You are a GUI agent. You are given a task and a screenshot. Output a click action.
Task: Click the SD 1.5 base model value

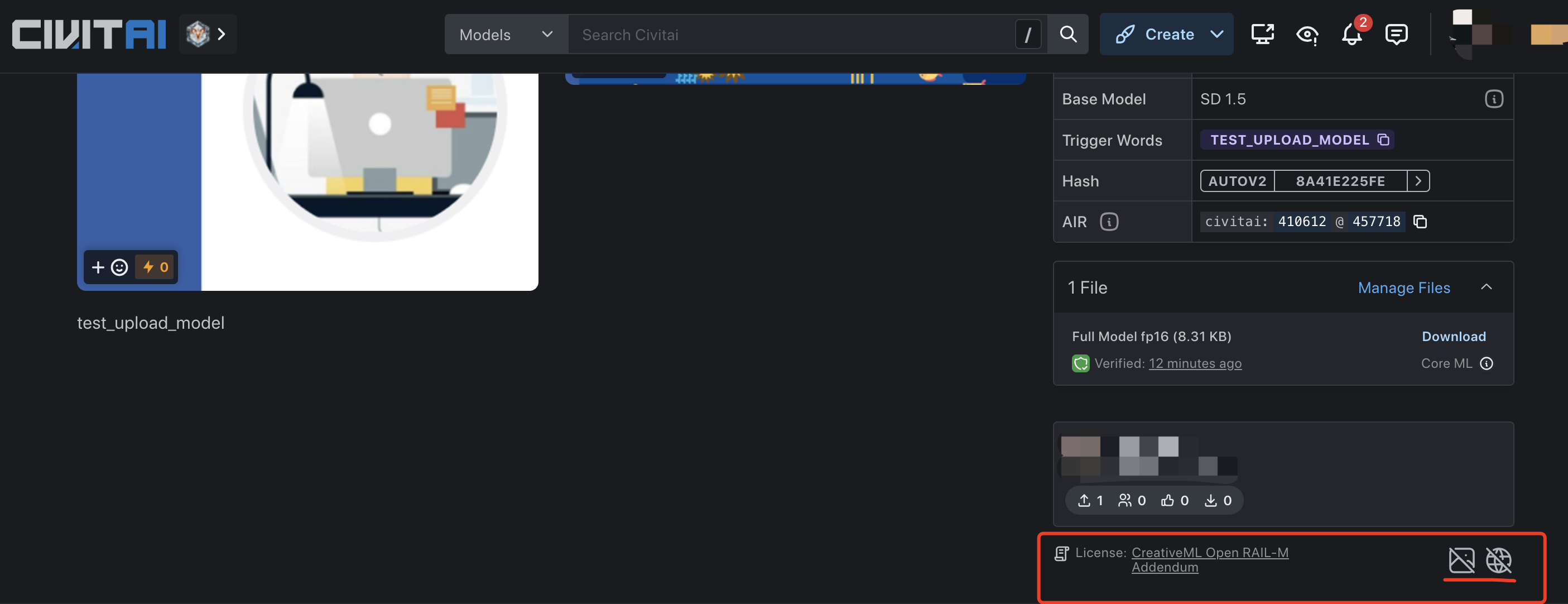(x=1223, y=99)
